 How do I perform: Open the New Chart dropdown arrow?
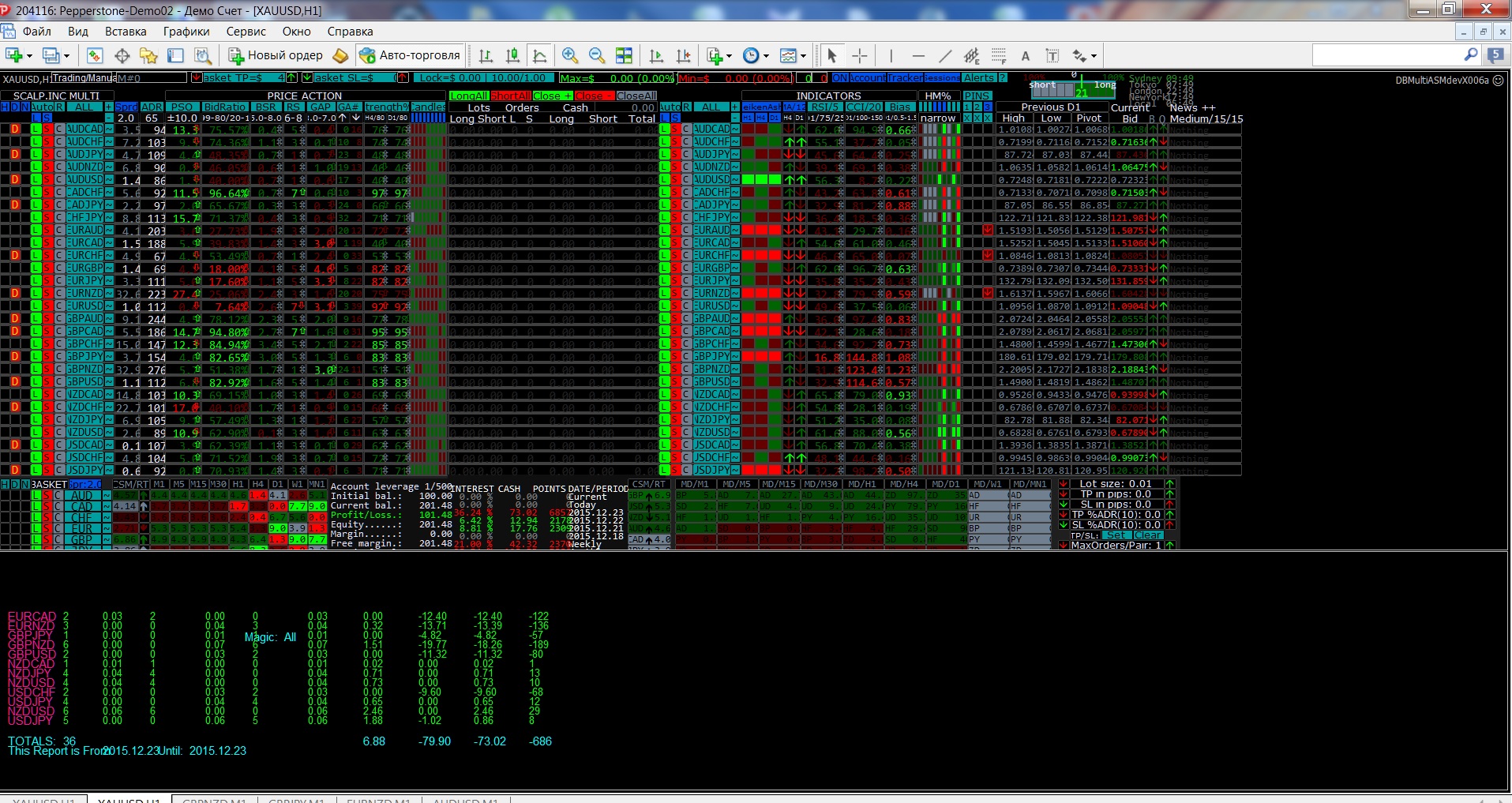point(29,55)
